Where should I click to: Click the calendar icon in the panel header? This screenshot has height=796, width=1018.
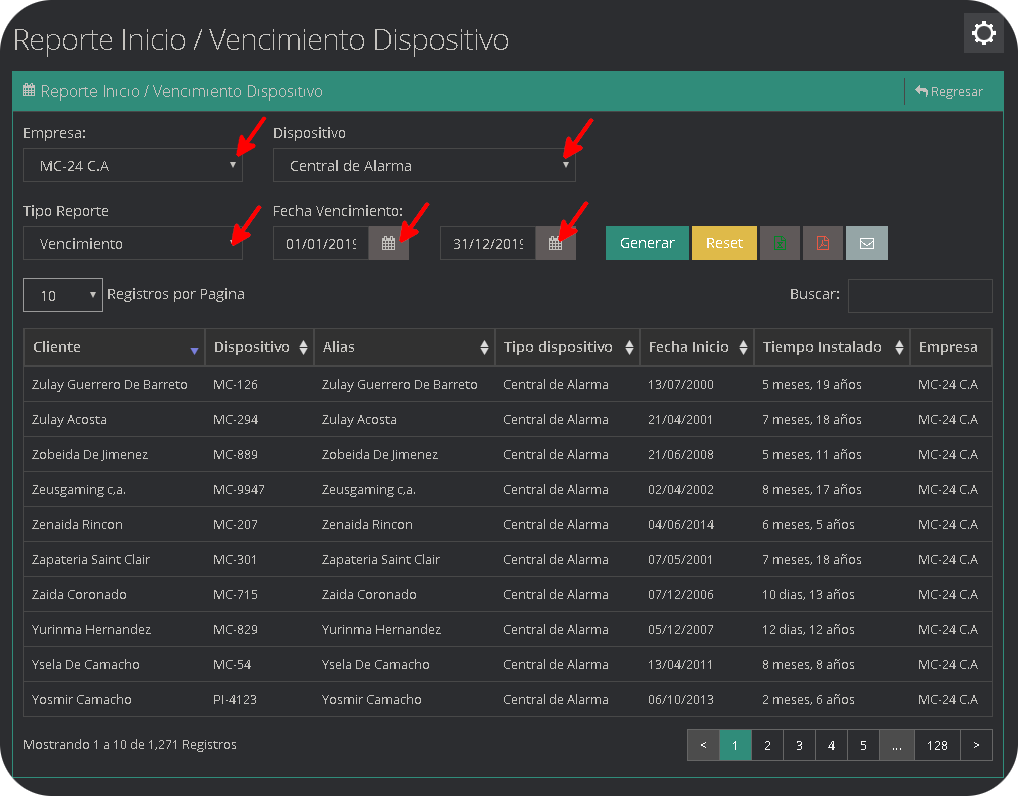point(29,90)
